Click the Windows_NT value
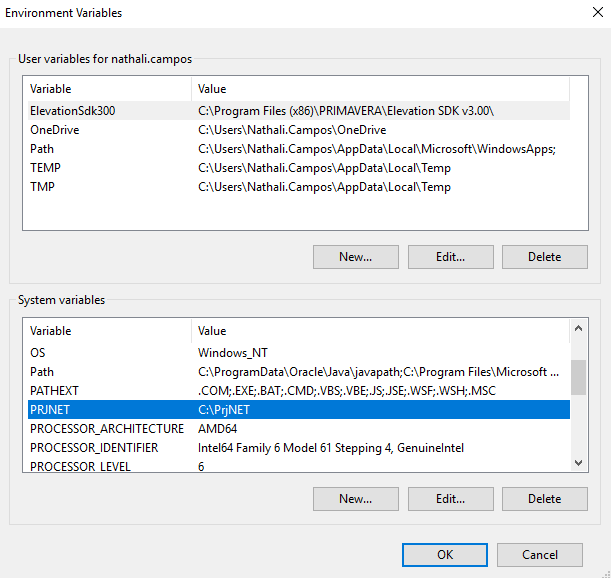This screenshot has width=611, height=578. [x=233, y=353]
